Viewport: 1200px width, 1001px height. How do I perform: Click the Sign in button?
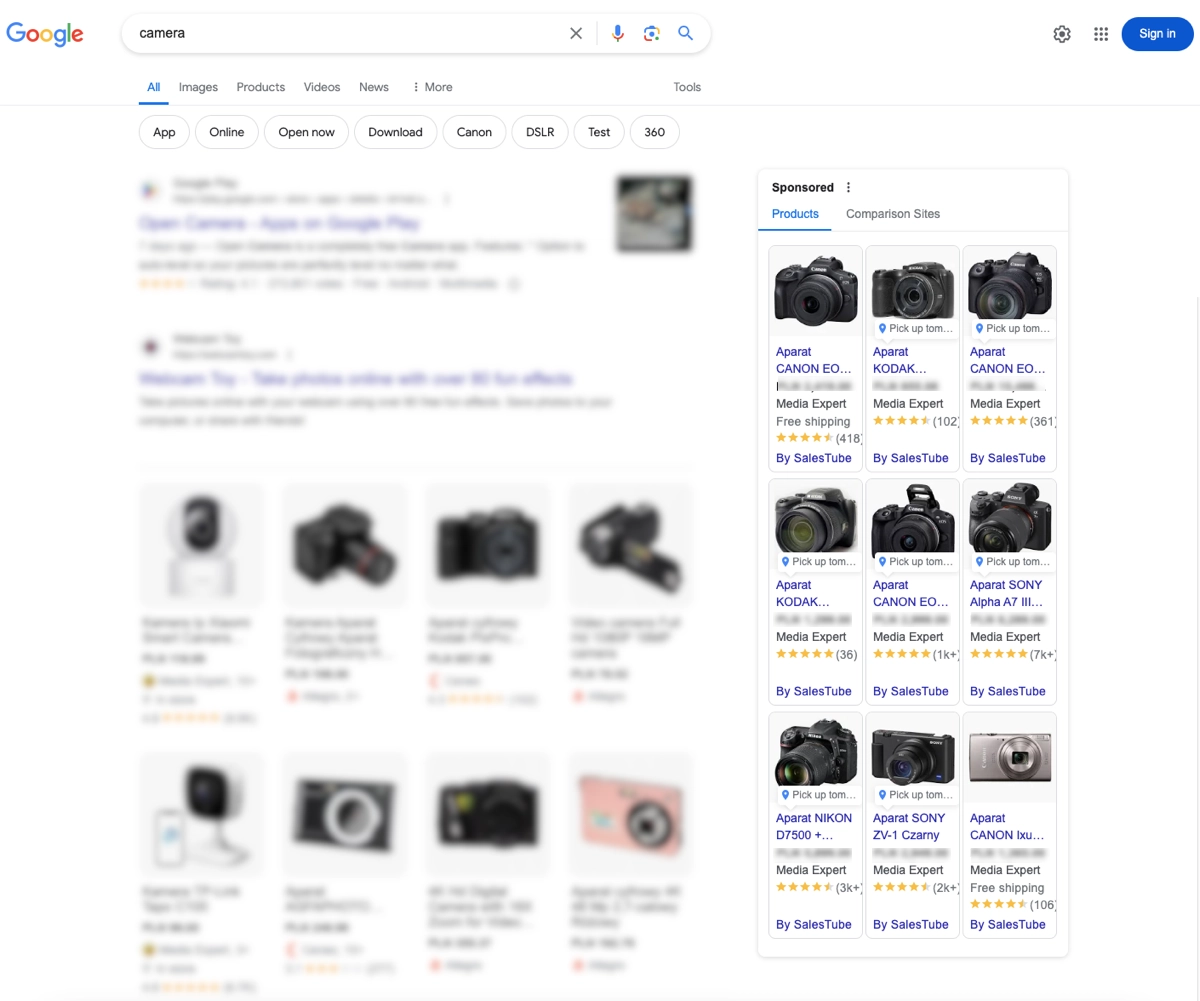[x=1157, y=33]
